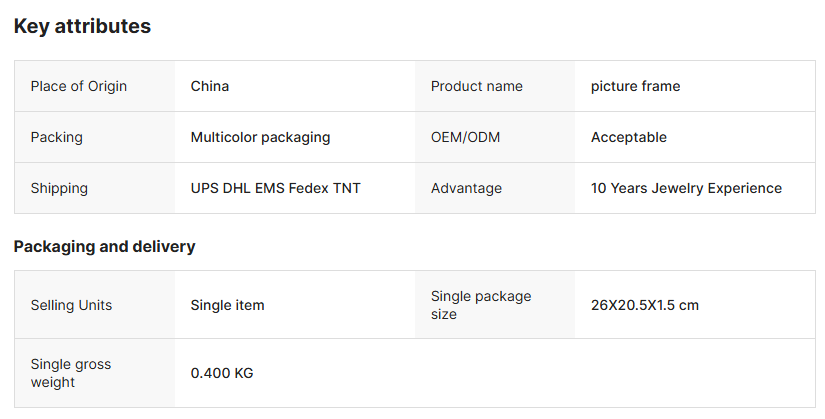The height and width of the screenshot is (419, 825).
Task: Select the China origin value
Action: (x=210, y=86)
